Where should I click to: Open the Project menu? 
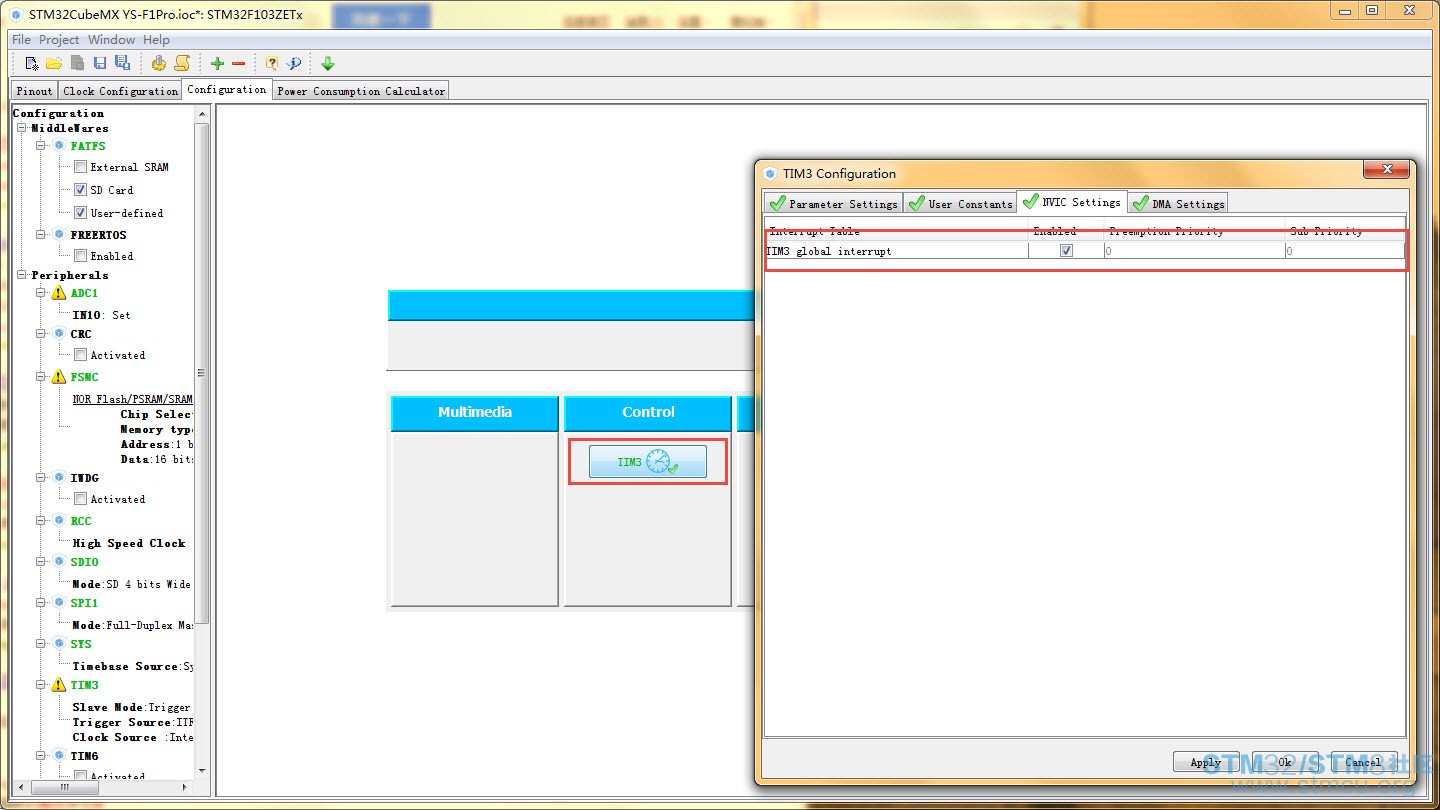coord(59,40)
